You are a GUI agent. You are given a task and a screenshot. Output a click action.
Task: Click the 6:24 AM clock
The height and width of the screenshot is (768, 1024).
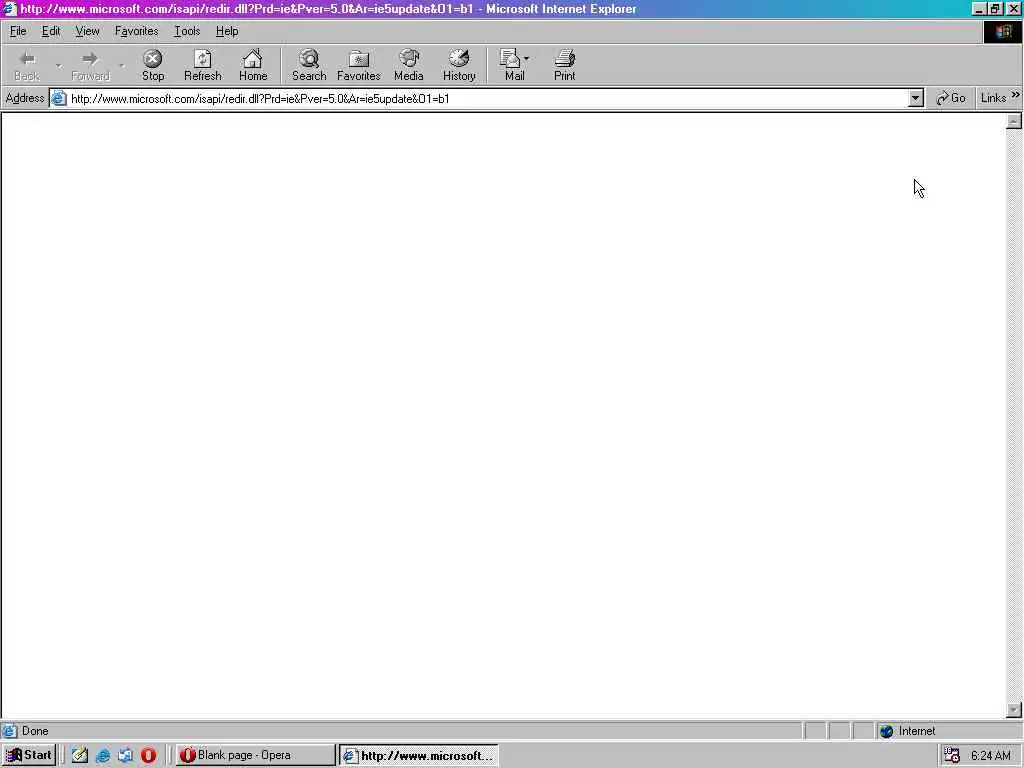point(991,756)
